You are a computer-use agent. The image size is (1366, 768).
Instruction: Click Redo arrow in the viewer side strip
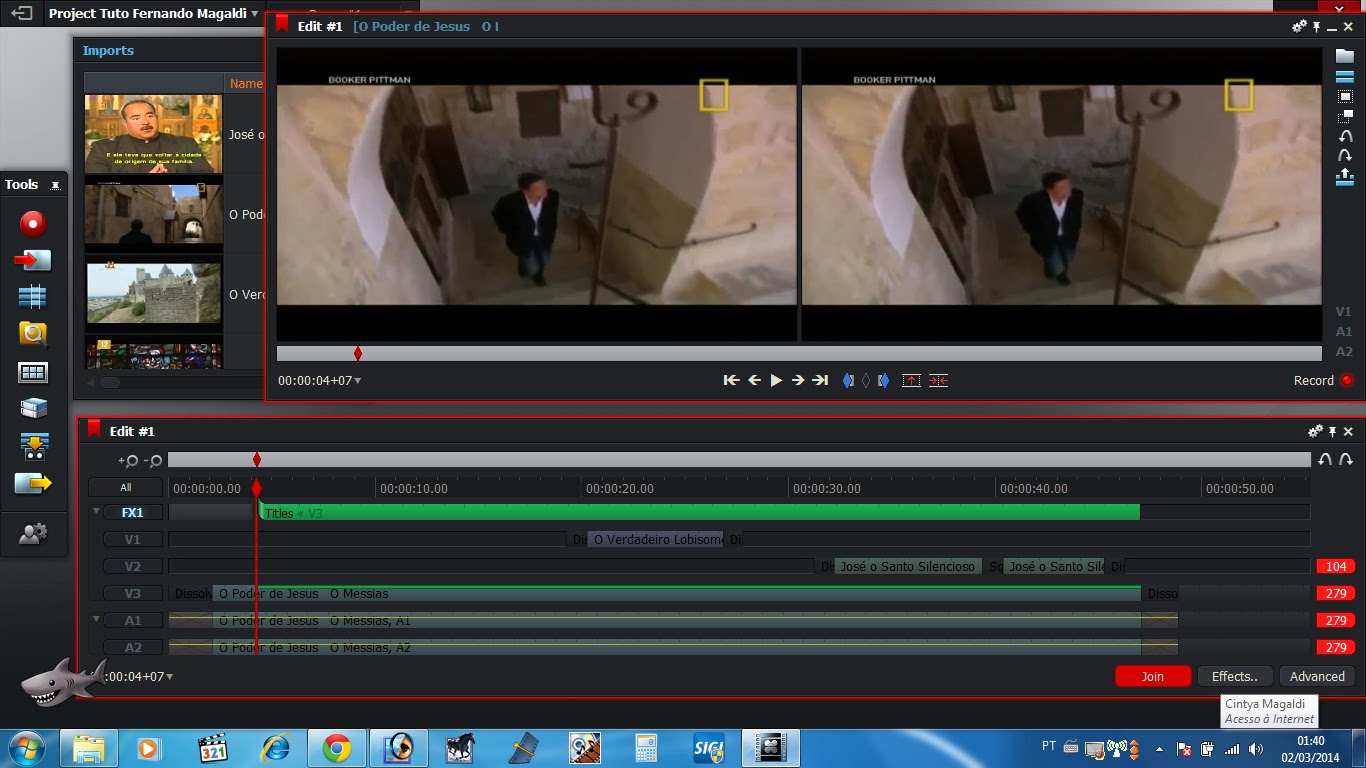click(1345, 155)
